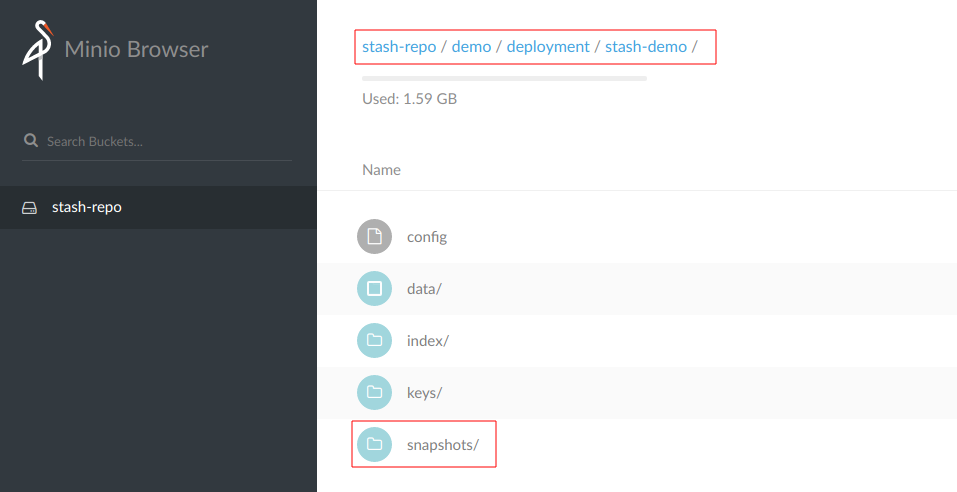Open the snapshots/ folder

coord(443,445)
